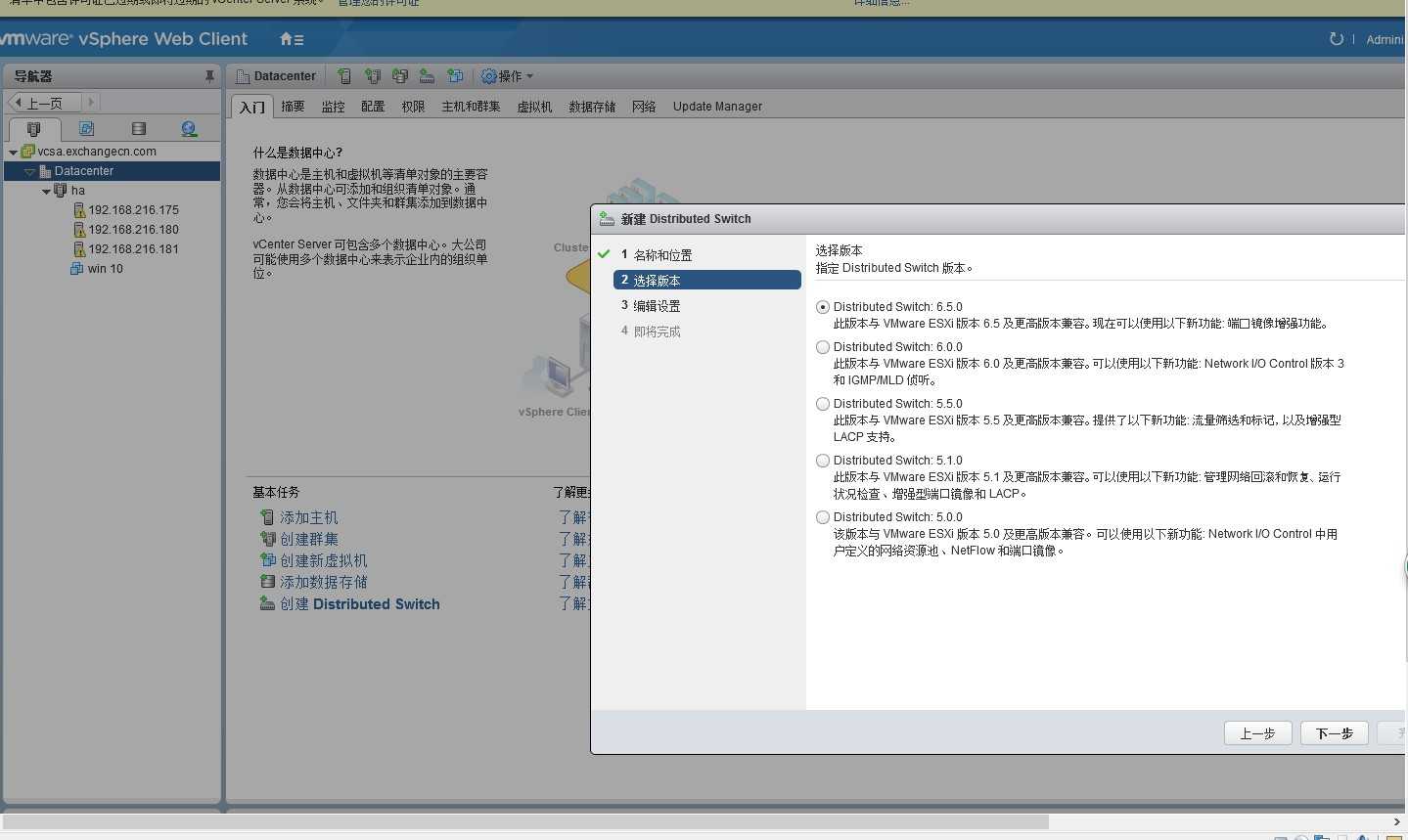This screenshot has height=840, width=1408.
Task: Click the Add Host toolbar icon
Action: tap(344, 76)
